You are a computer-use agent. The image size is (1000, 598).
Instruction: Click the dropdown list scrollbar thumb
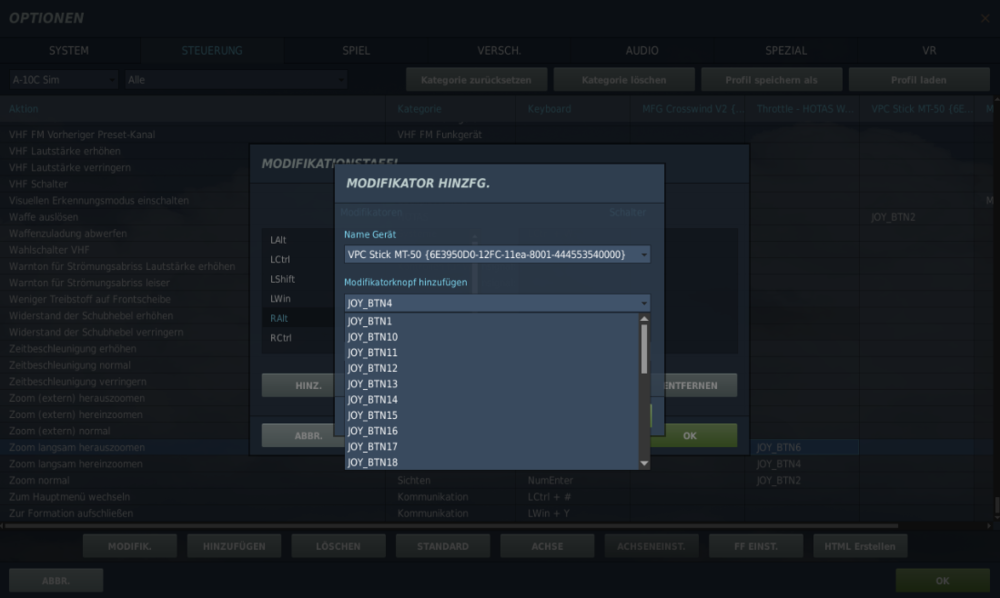pos(644,349)
